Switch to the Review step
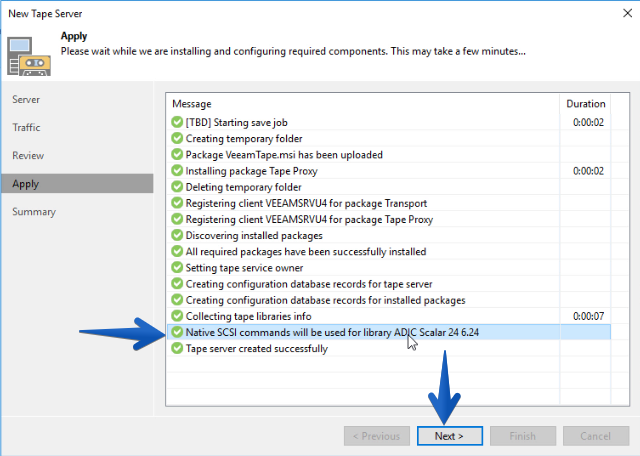 pos(28,156)
